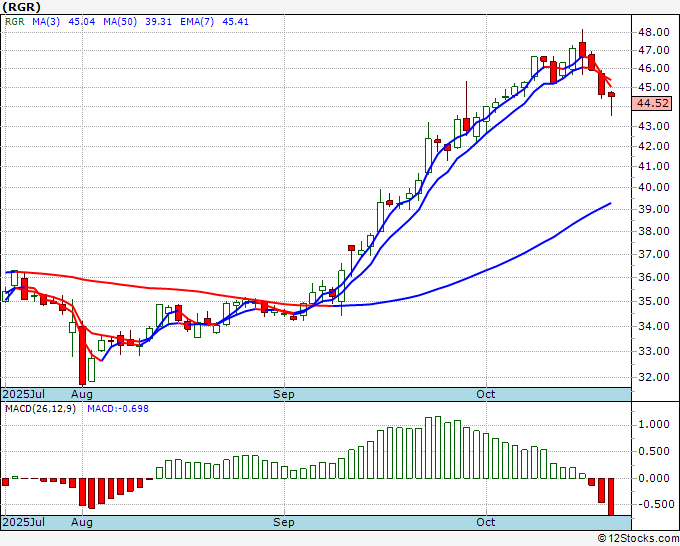The height and width of the screenshot is (546, 680).
Task: Click Aug on the price chart date axis
Action: pos(82,394)
